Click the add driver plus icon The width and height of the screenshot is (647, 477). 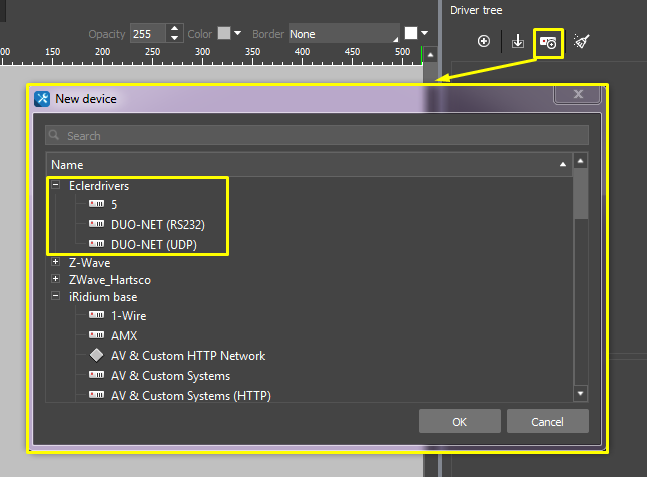[484, 41]
